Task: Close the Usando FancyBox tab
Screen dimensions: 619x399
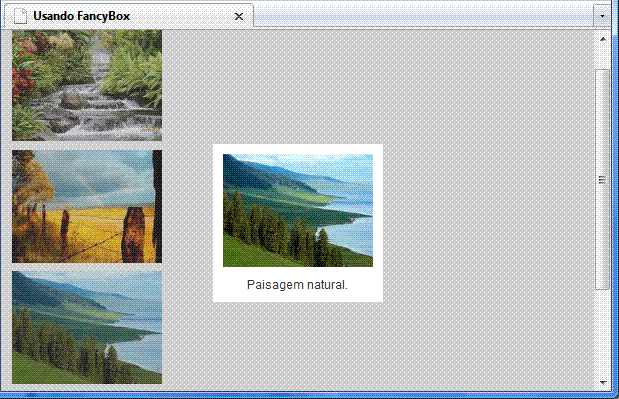Action: (239, 17)
